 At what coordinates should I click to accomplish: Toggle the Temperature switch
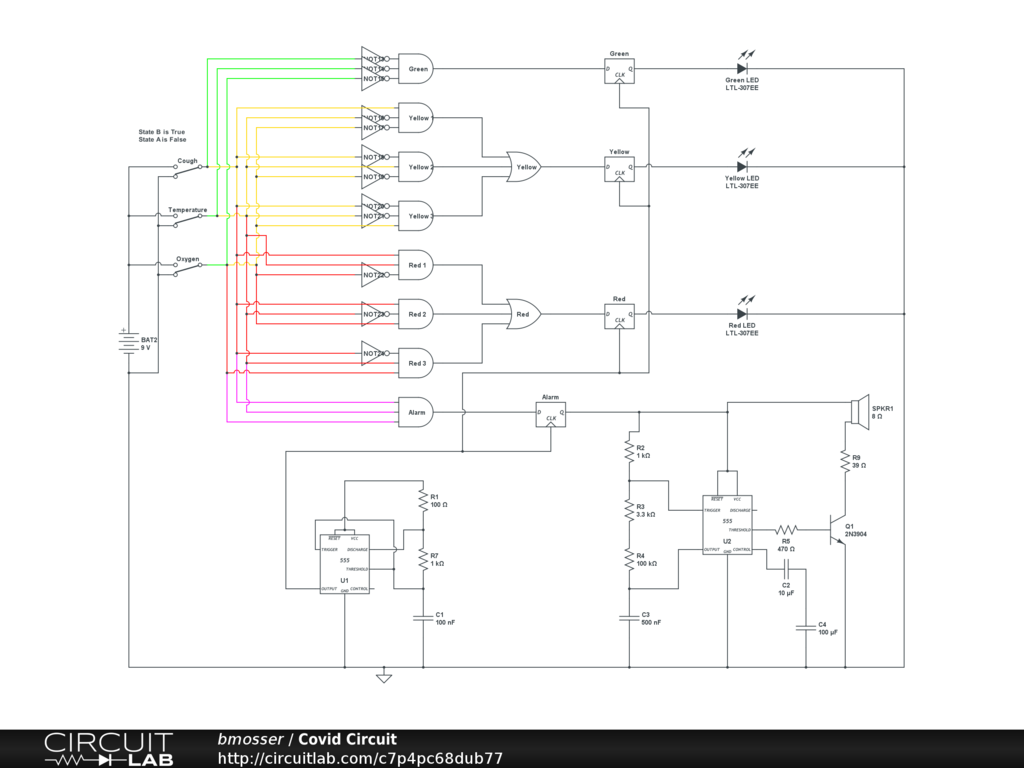click(187, 220)
